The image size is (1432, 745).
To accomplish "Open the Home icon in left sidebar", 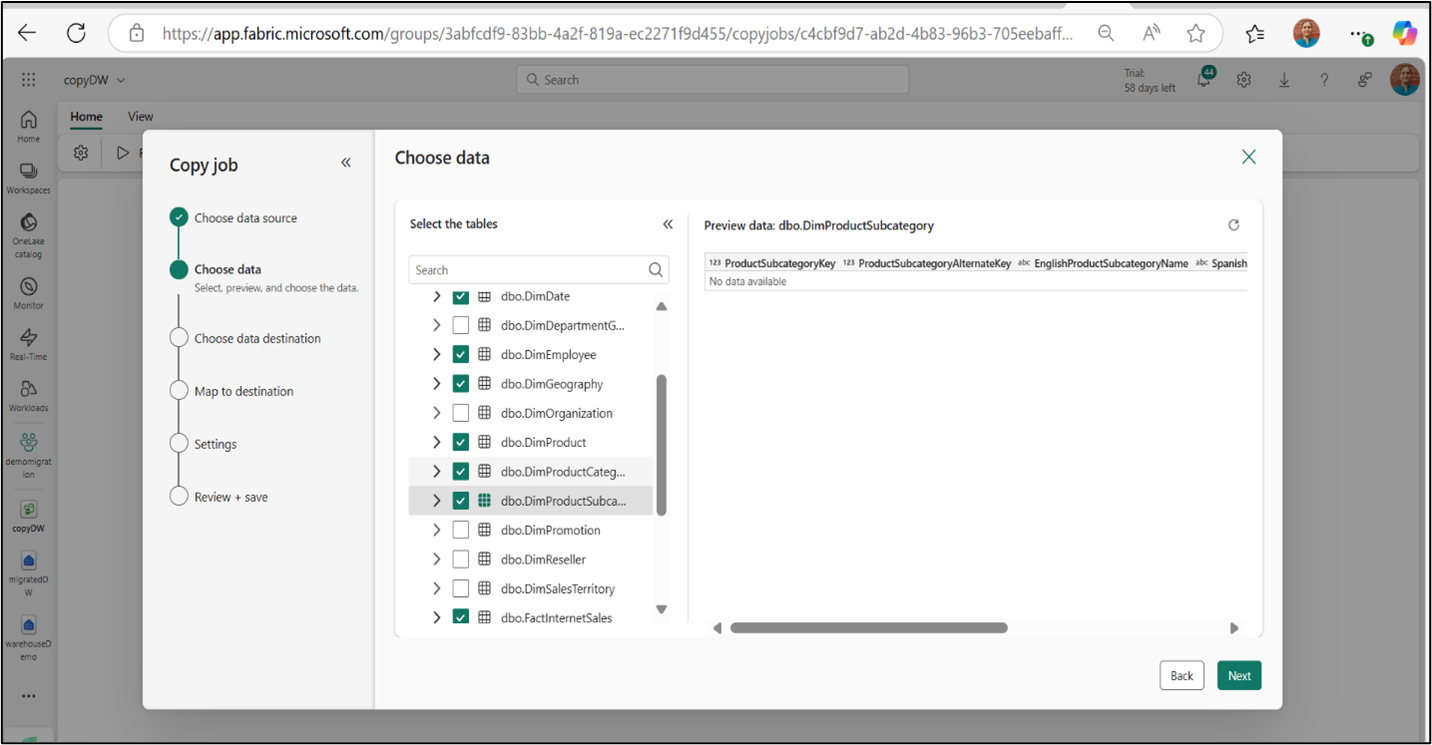I will [x=28, y=126].
